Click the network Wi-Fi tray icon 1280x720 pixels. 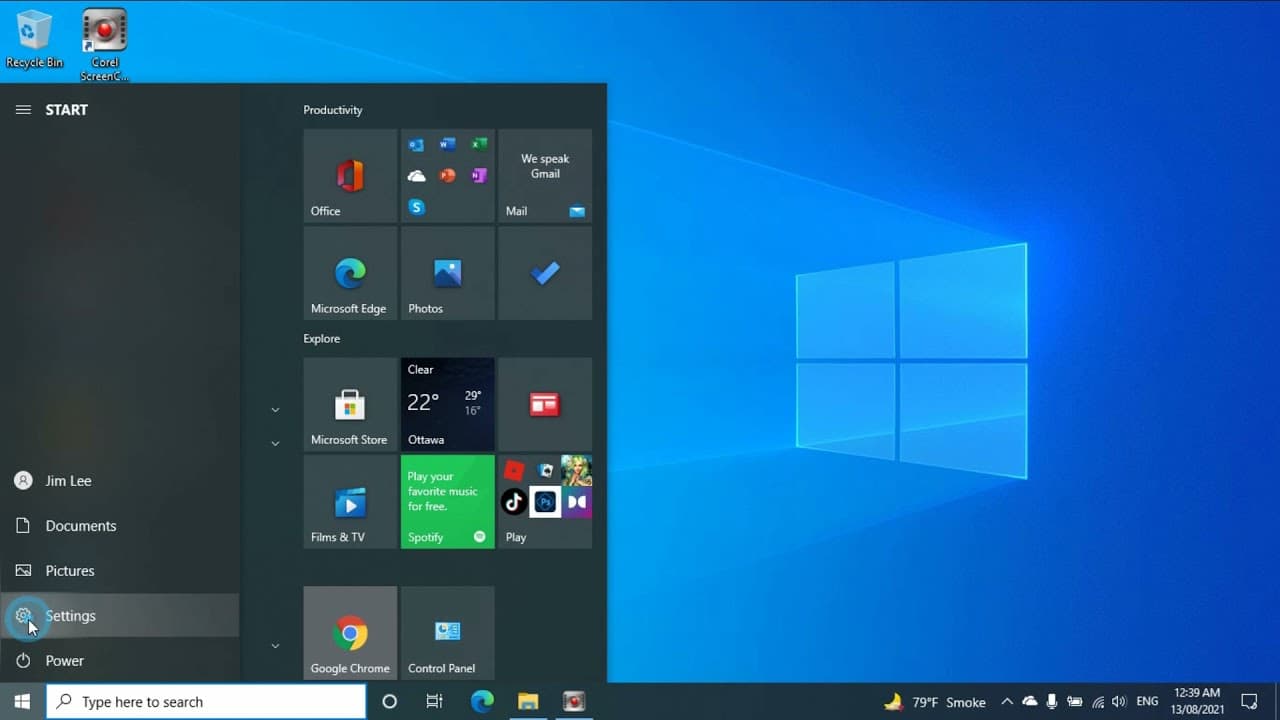click(x=1098, y=702)
